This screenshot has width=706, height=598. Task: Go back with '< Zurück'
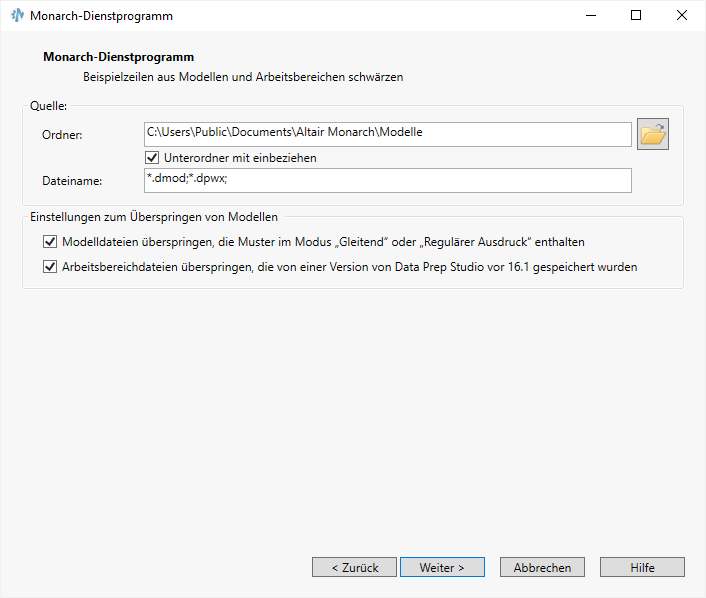354,567
